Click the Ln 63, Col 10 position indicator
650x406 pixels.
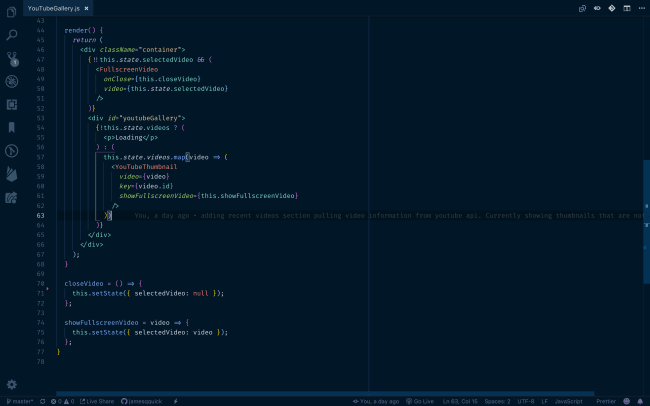click(x=460, y=401)
